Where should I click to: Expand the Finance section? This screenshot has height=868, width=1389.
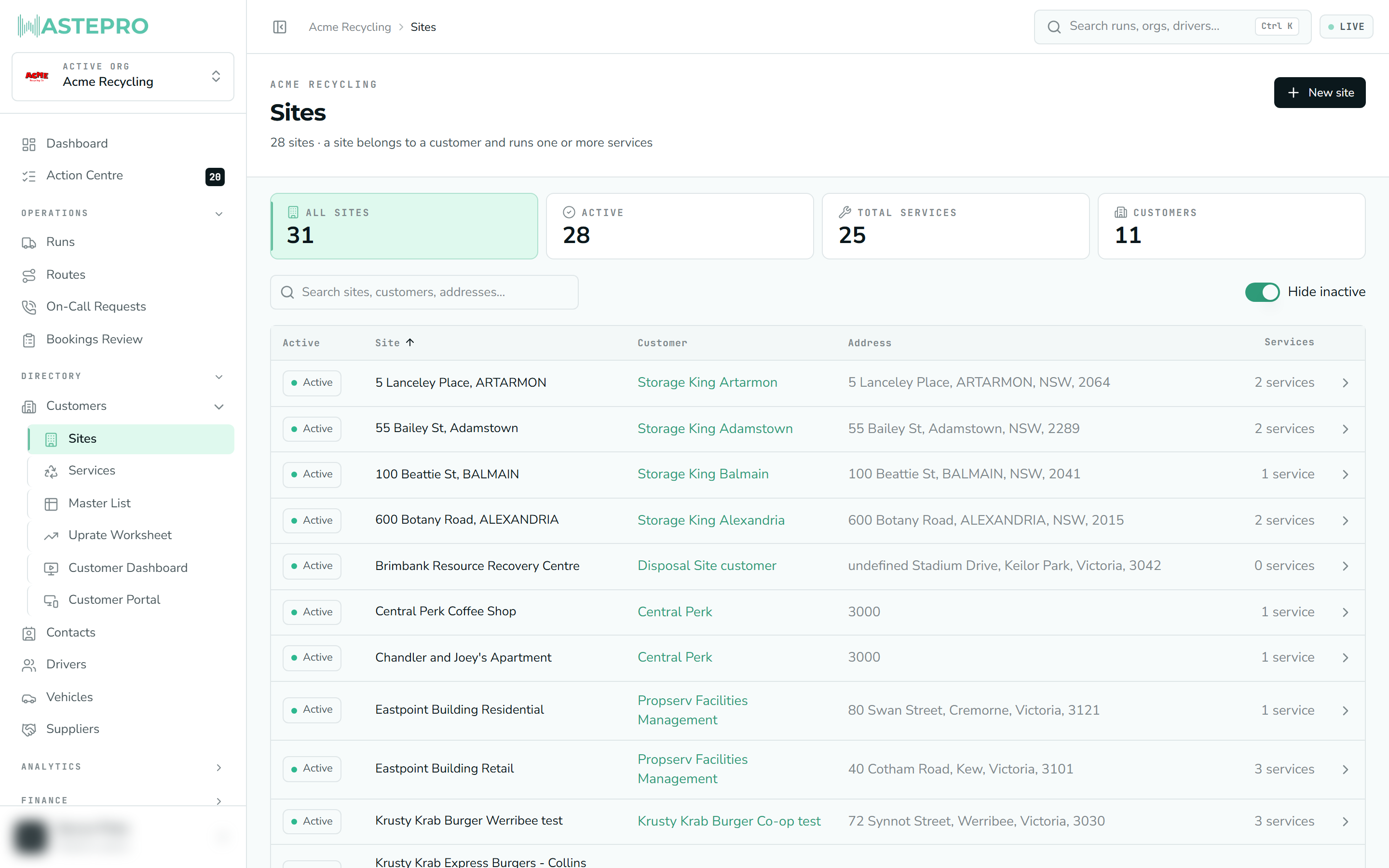(x=218, y=801)
